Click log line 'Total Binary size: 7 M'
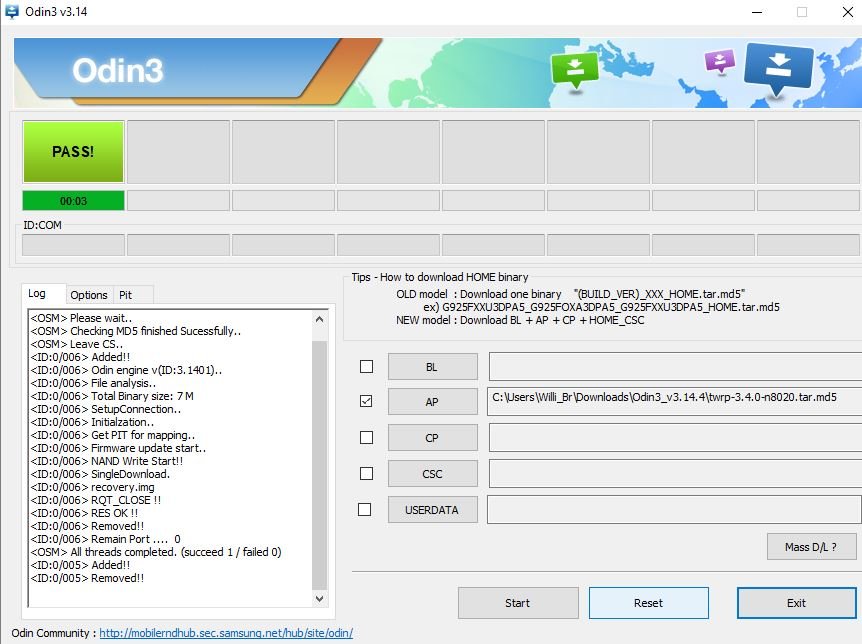The image size is (862, 644). pos(112,396)
